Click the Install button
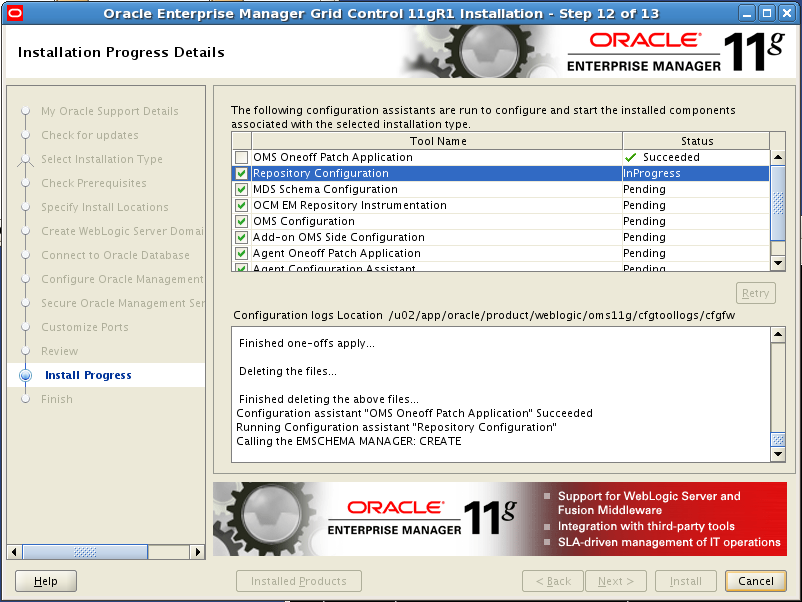Viewport: 802px width, 602px height. click(685, 581)
